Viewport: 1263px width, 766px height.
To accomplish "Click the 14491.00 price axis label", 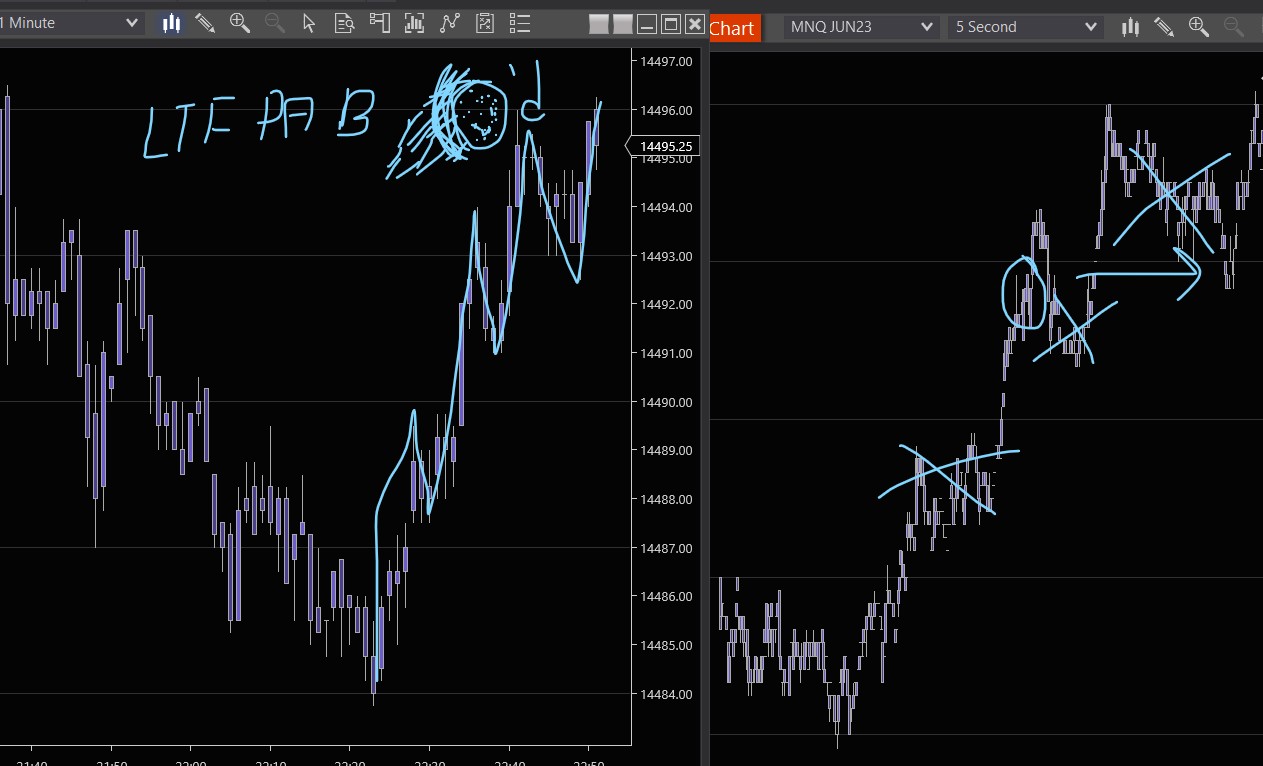I will pos(666,353).
